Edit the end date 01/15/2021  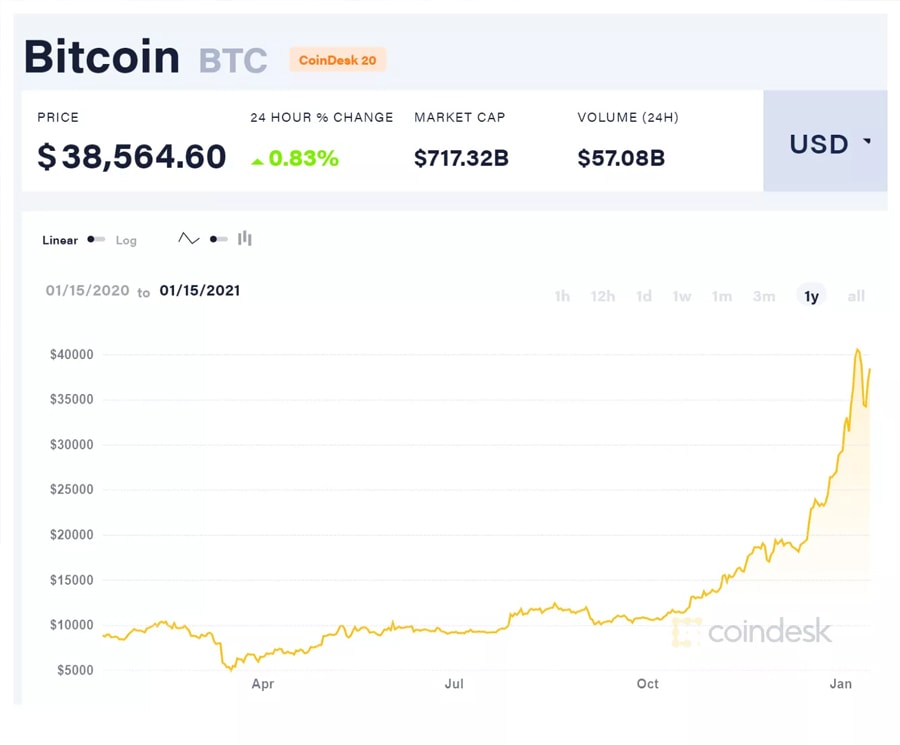[x=200, y=291]
